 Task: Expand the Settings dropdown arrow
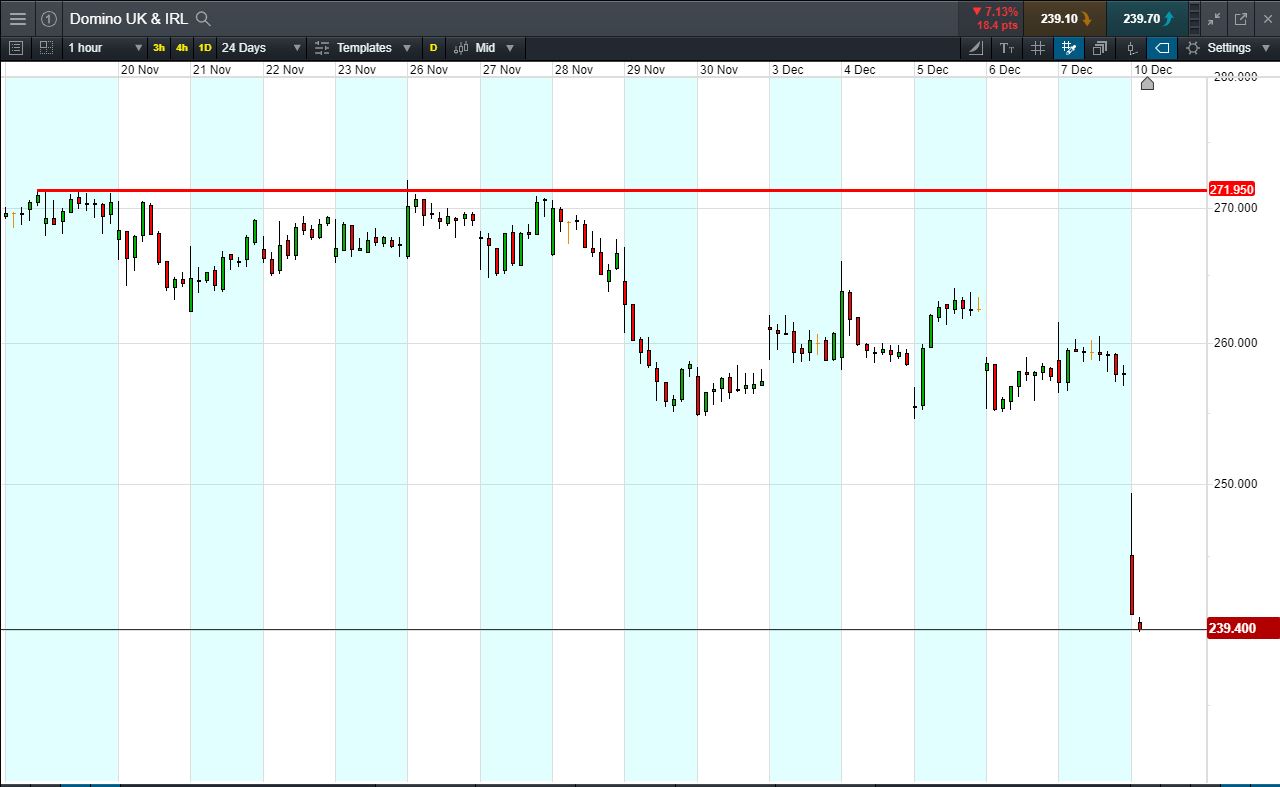[x=1267, y=48]
